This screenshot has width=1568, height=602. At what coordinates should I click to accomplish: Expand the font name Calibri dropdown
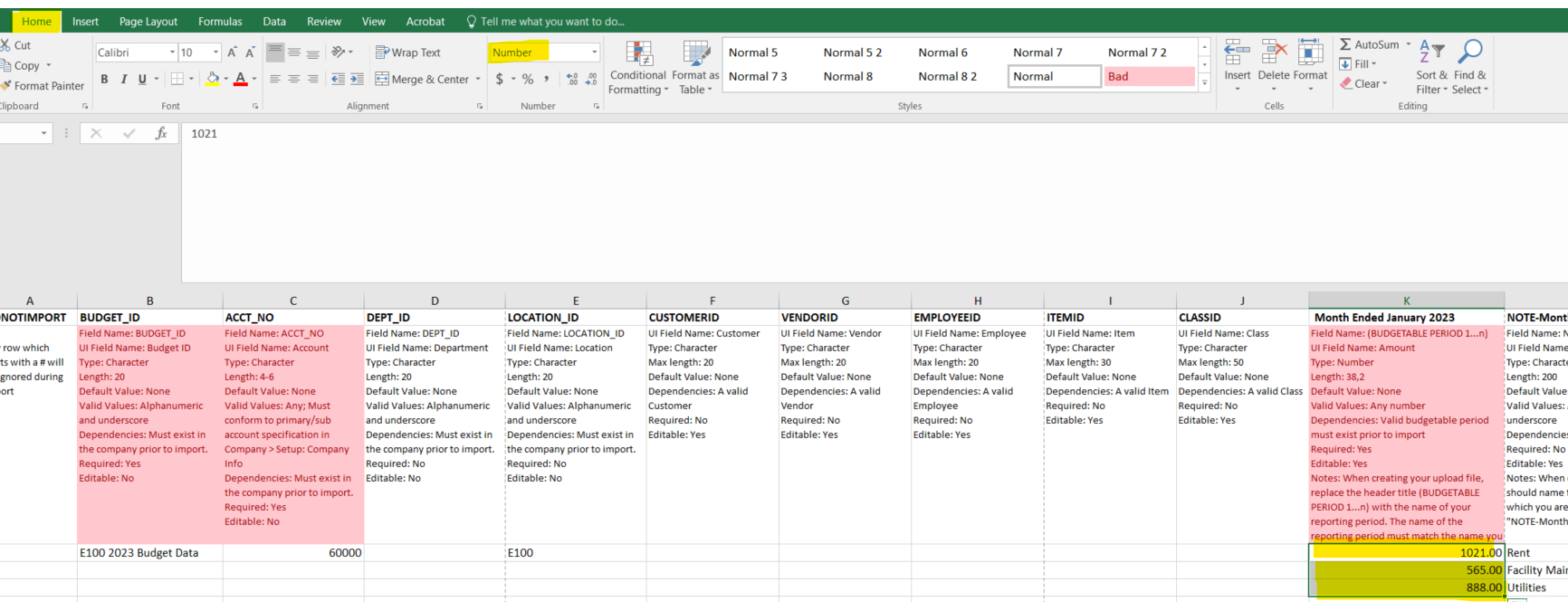click(172, 53)
